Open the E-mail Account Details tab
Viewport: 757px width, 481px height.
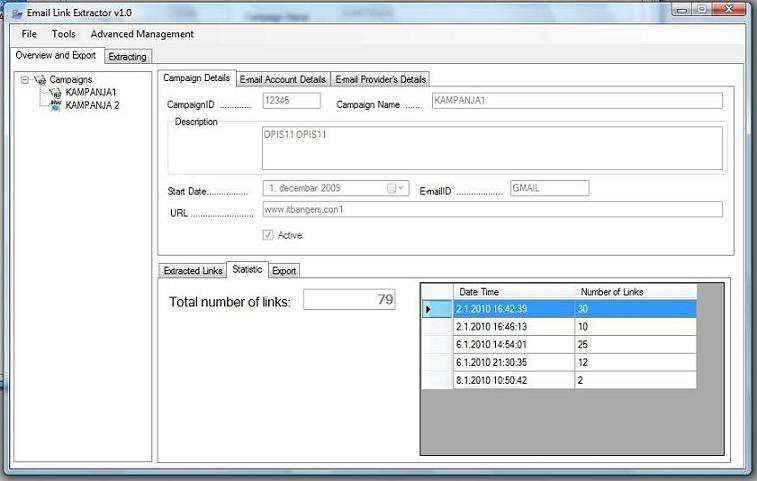[283, 79]
